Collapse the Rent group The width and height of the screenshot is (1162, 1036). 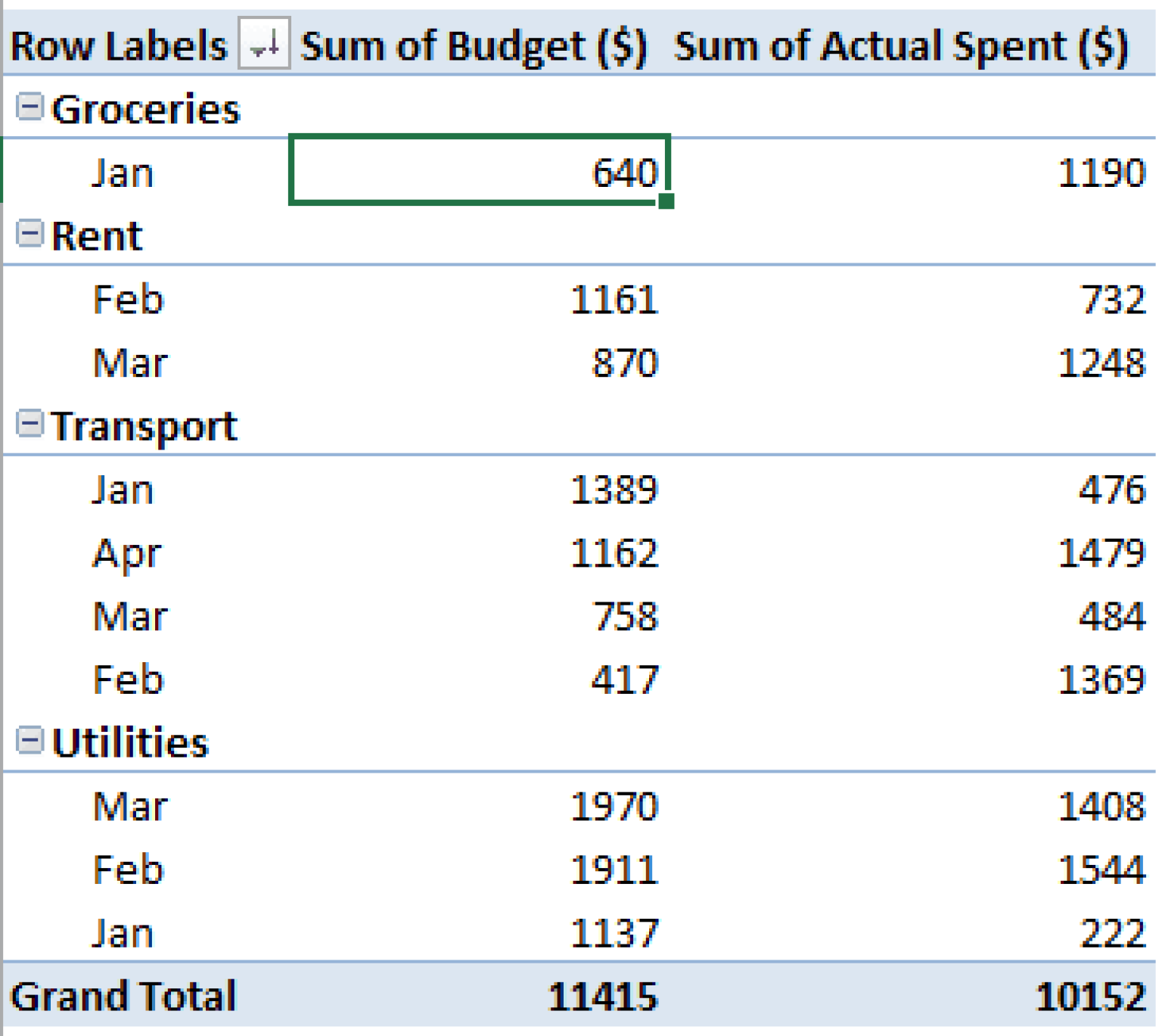pyautogui.click(x=30, y=234)
